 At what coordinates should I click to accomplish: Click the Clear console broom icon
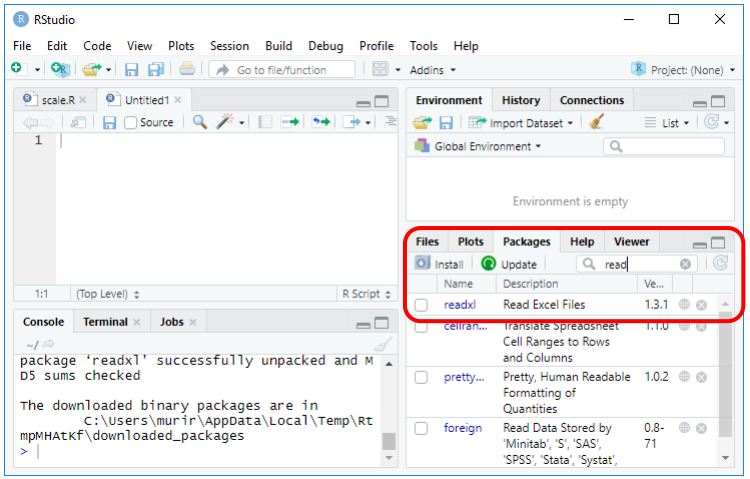coord(383,344)
